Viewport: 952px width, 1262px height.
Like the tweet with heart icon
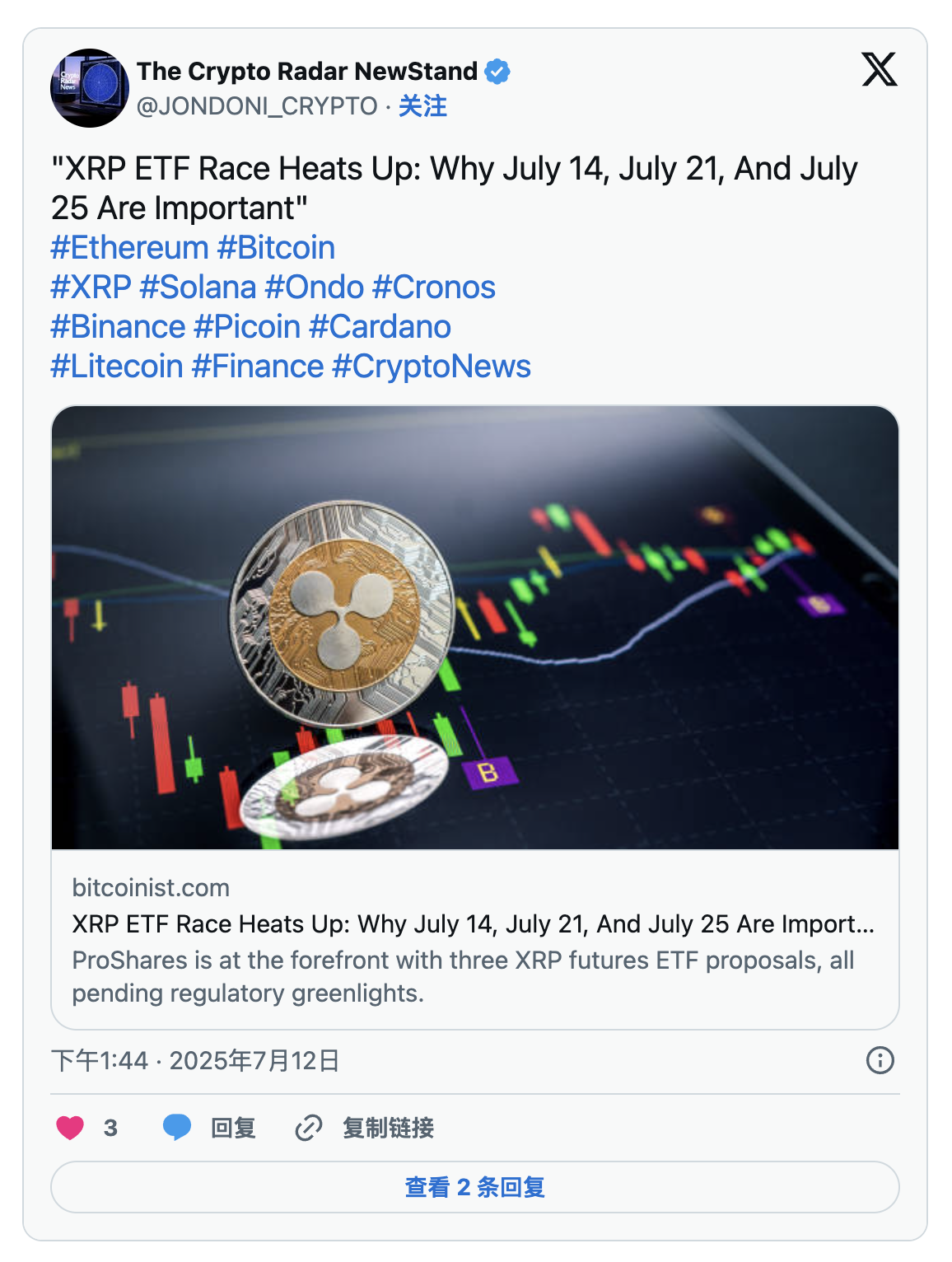tap(70, 1127)
